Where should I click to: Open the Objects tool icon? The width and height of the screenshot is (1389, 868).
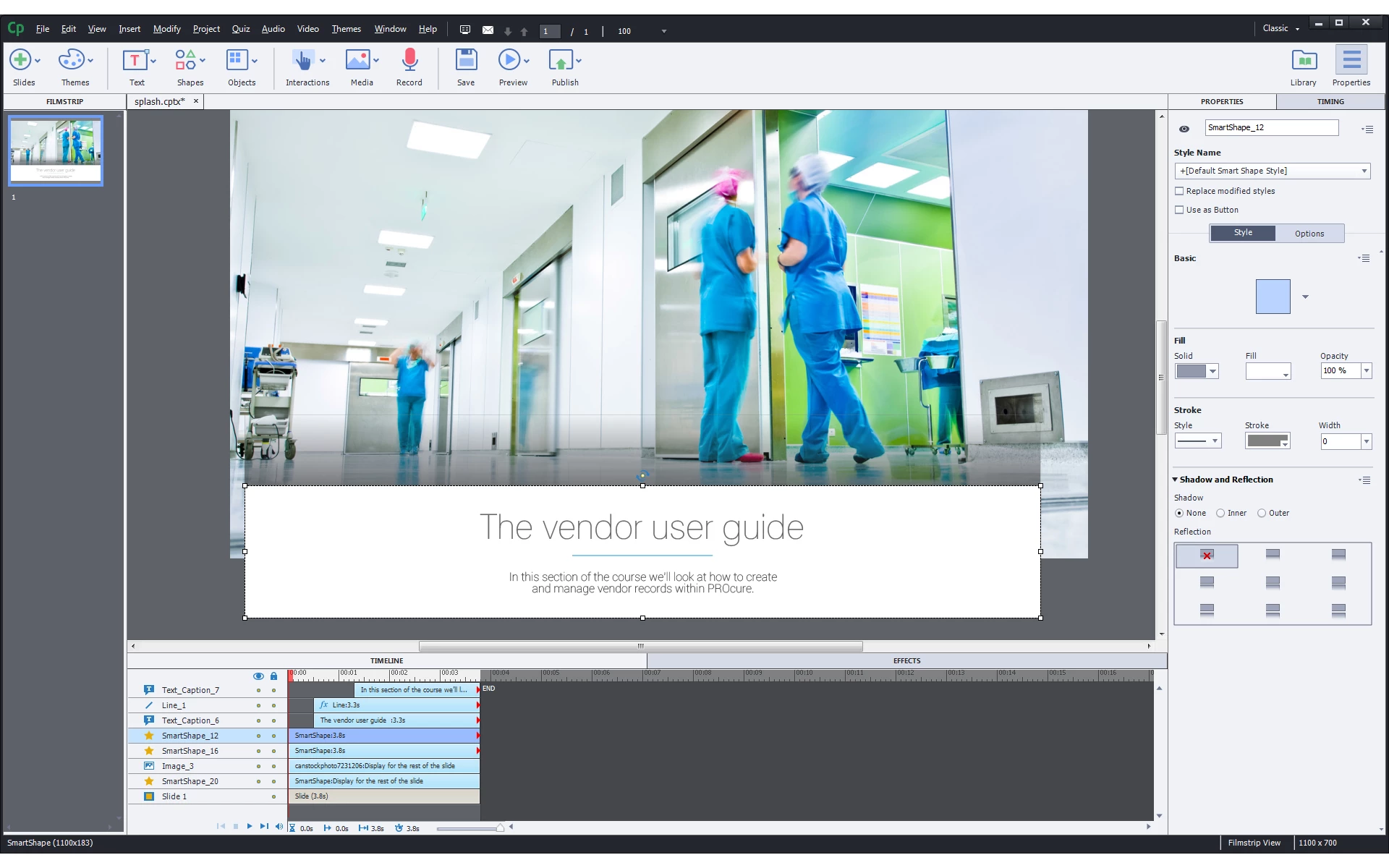[x=237, y=60]
